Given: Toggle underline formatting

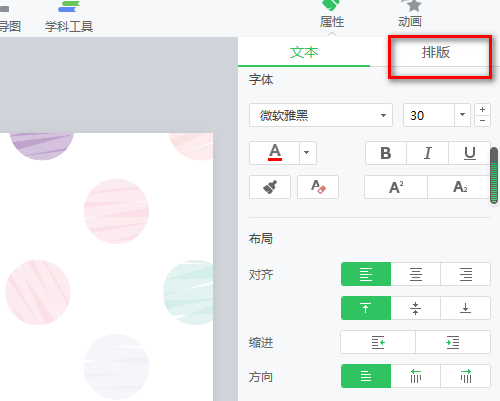Looking at the screenshot, I should 469,153.
